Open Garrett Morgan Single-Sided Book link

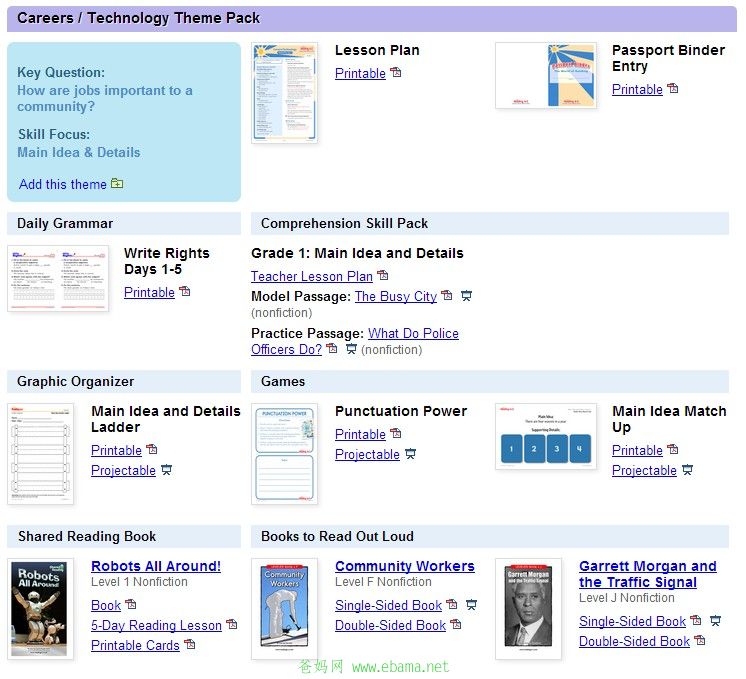pos(633,621)
